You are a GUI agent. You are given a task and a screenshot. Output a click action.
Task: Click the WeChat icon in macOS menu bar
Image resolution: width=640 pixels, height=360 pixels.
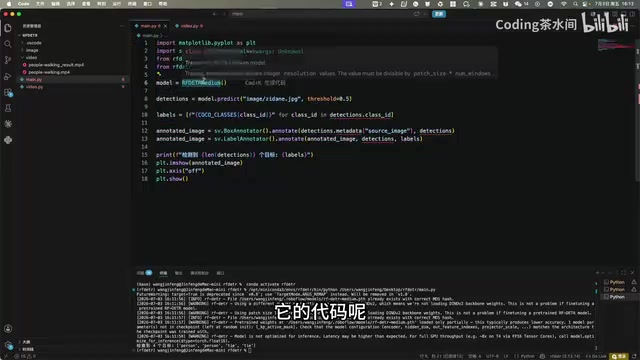518,4
